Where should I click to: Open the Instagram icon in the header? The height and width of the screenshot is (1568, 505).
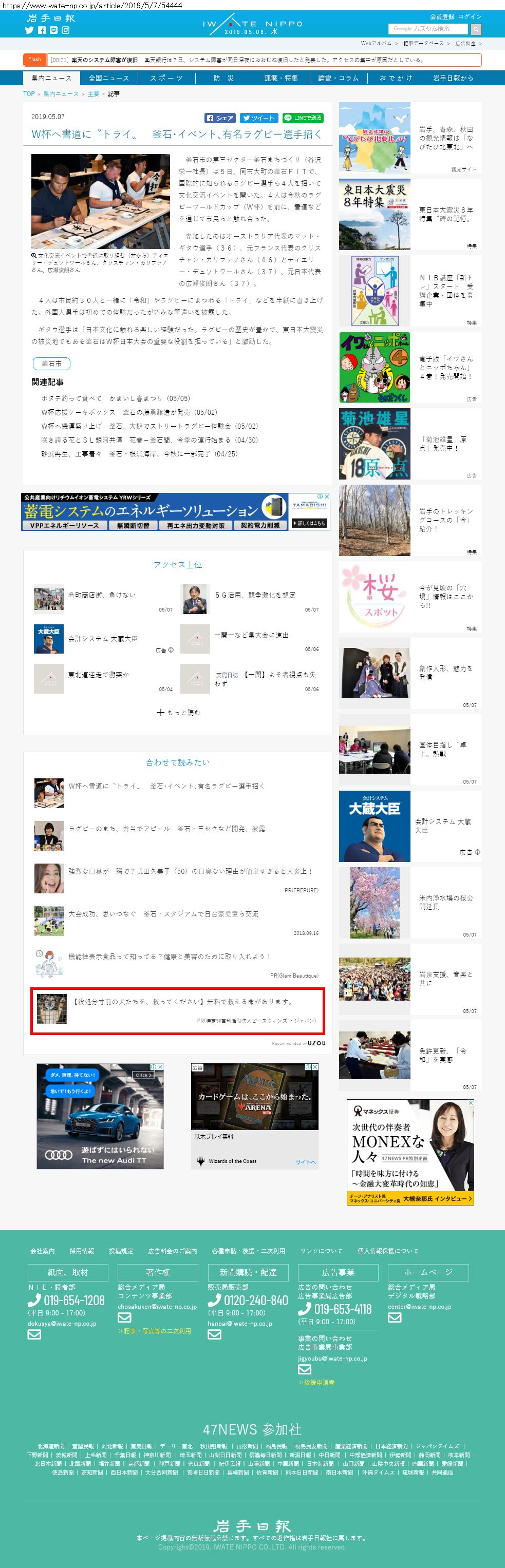66,30
